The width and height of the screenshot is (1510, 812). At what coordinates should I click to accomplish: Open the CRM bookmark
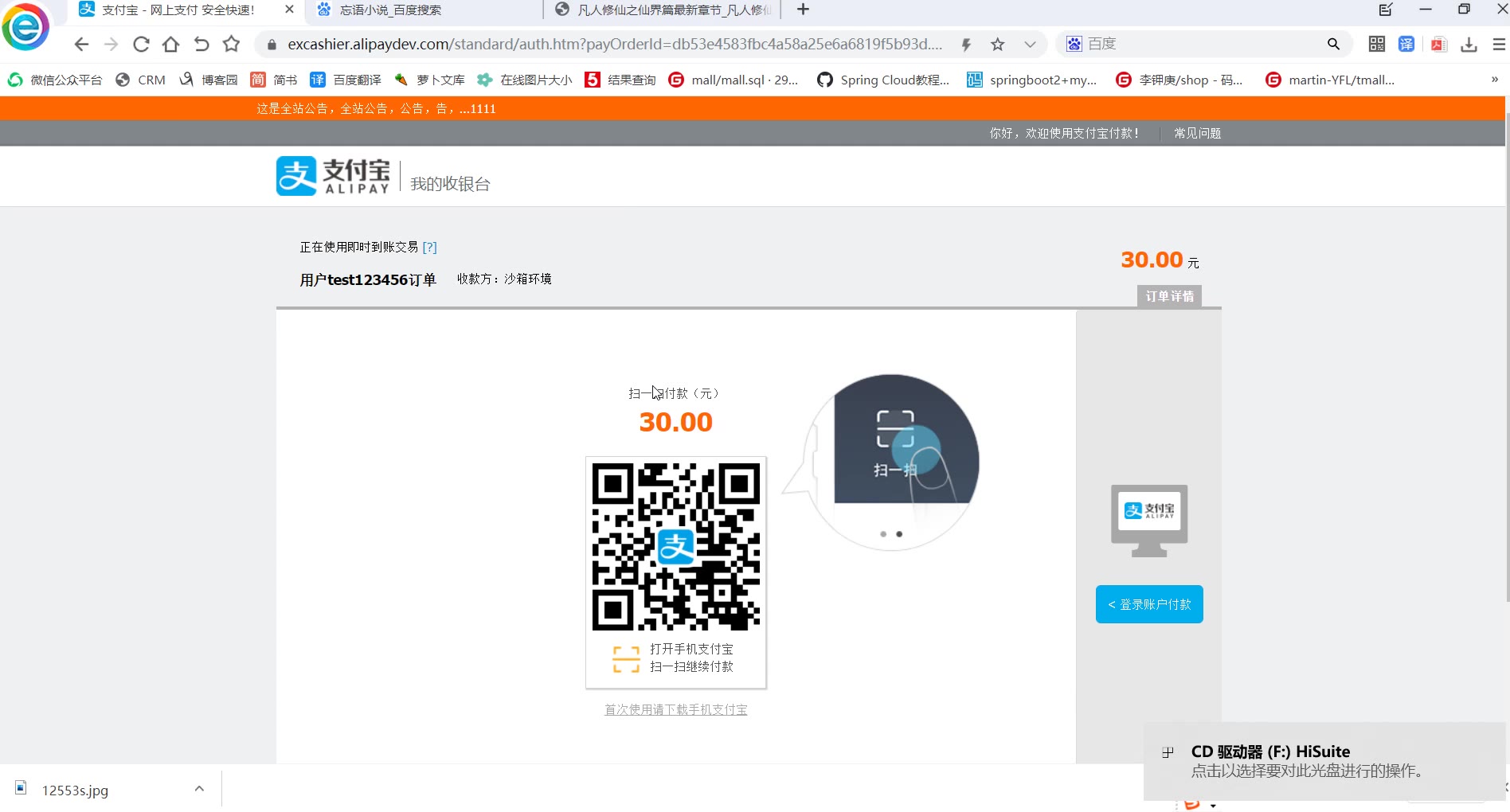tap(141, 80)
